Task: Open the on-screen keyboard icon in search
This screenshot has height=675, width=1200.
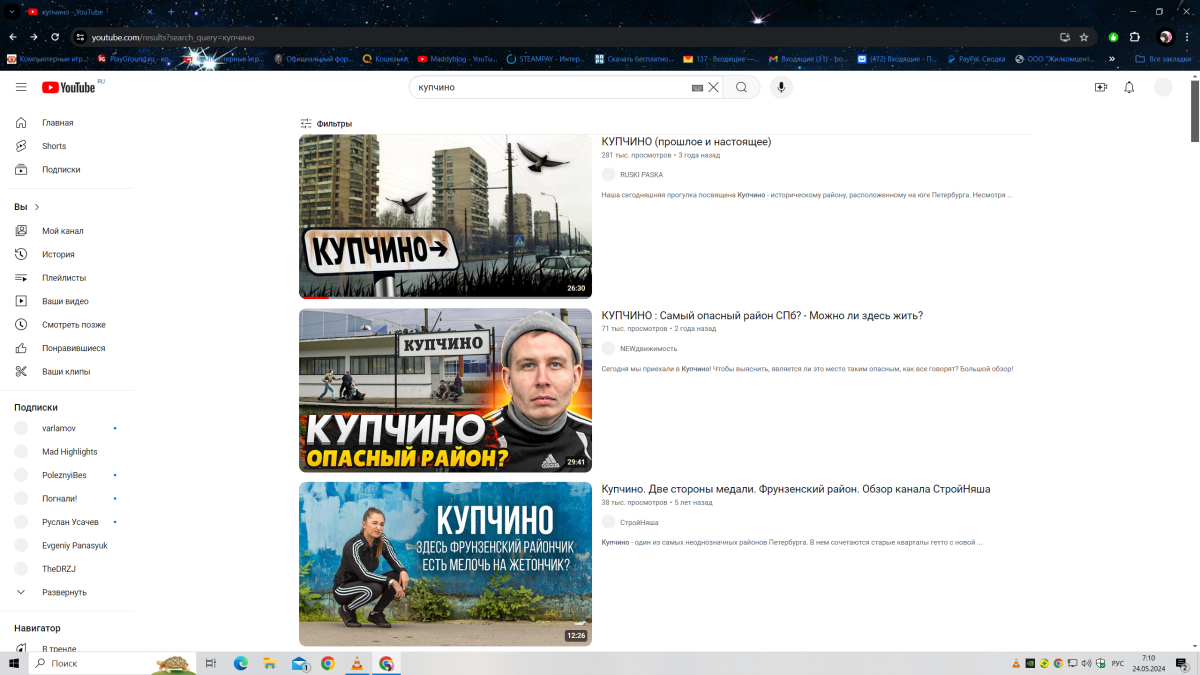Action: (x=697, y=88)
